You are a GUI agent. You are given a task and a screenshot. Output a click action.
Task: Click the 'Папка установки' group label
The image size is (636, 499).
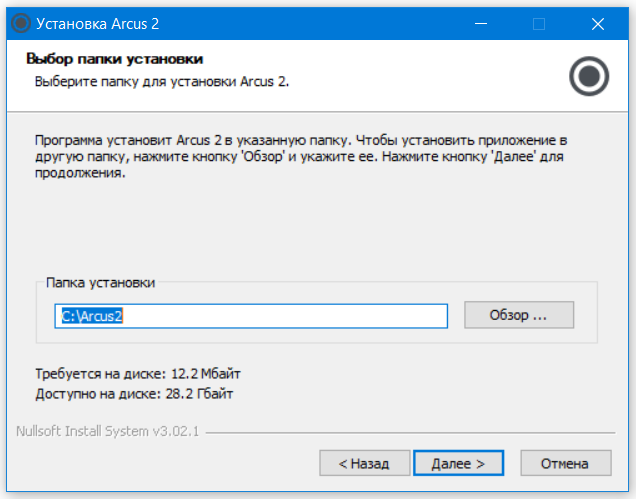pyautogui.click(x=100, y=282)
